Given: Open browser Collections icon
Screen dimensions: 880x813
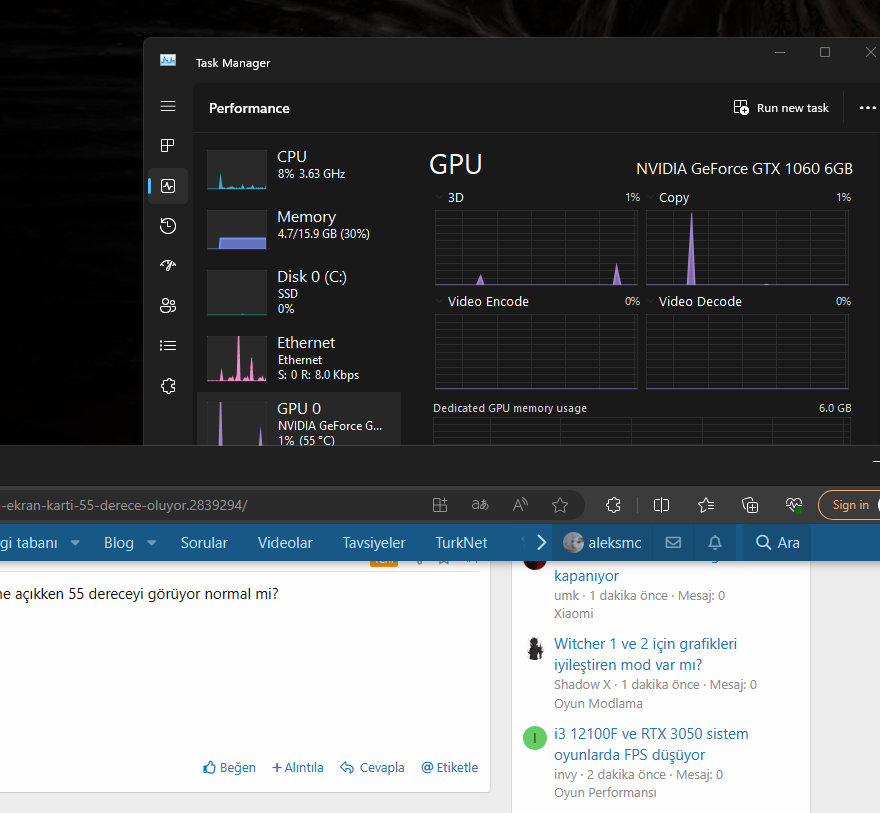Looking at the screenshot, I should [750, 505].
